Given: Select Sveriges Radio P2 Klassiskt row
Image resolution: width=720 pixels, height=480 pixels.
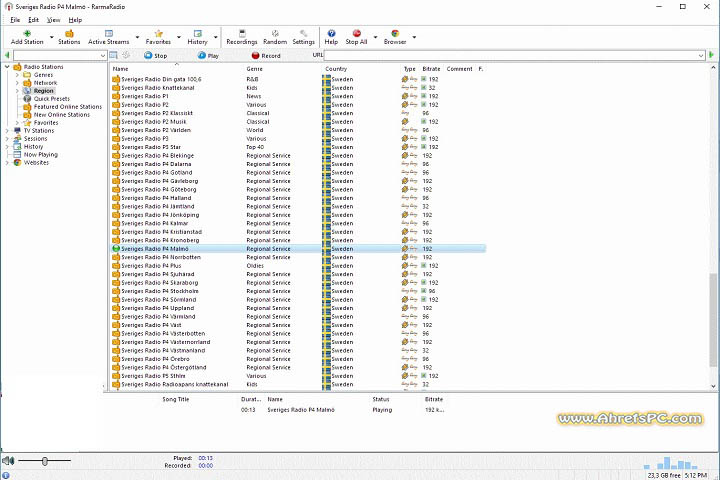Looking at the screenshot, I should (x=298, y=113).
